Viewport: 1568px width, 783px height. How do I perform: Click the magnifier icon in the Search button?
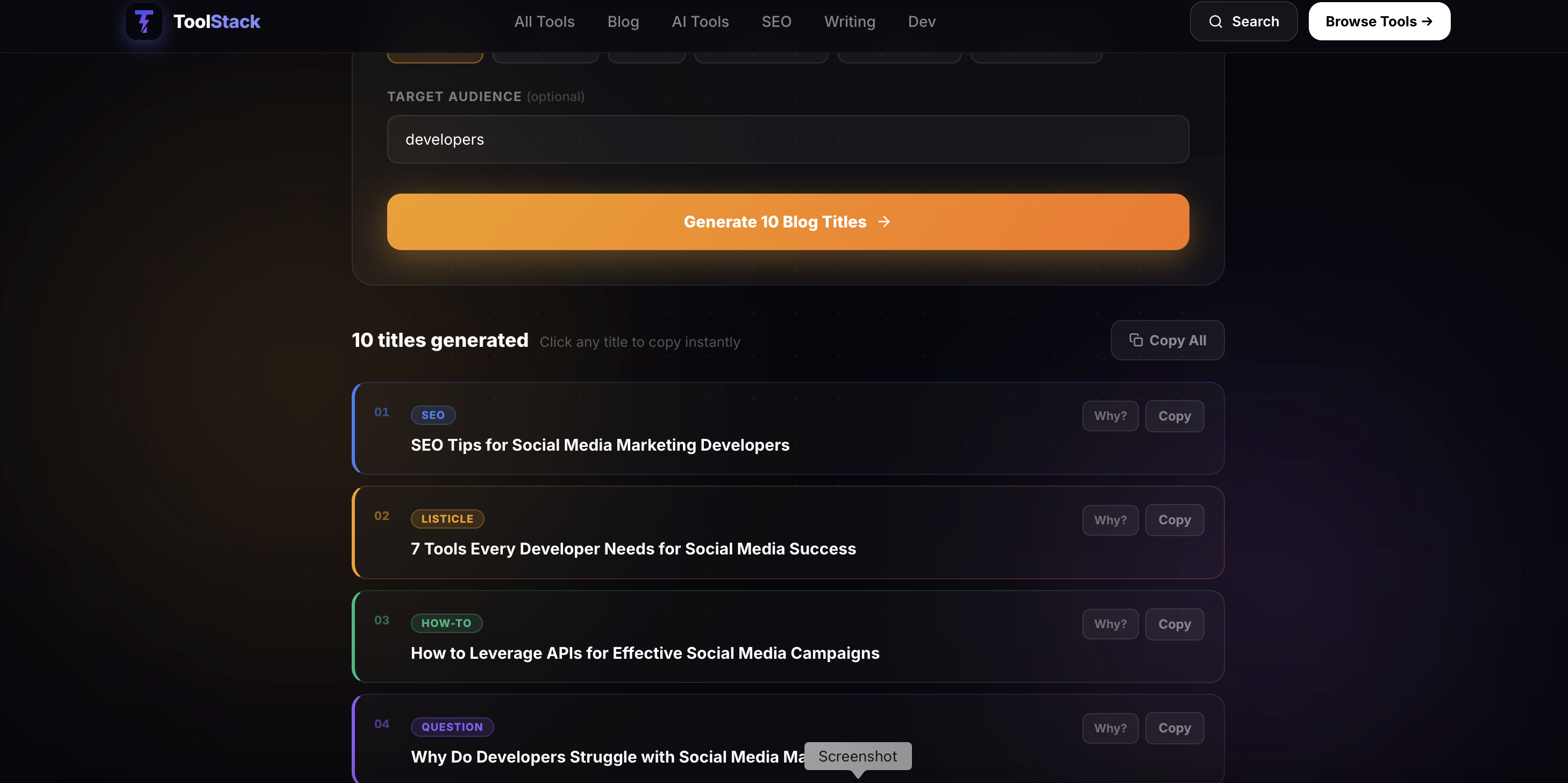pyautogui.click(x=1216, y=20)
